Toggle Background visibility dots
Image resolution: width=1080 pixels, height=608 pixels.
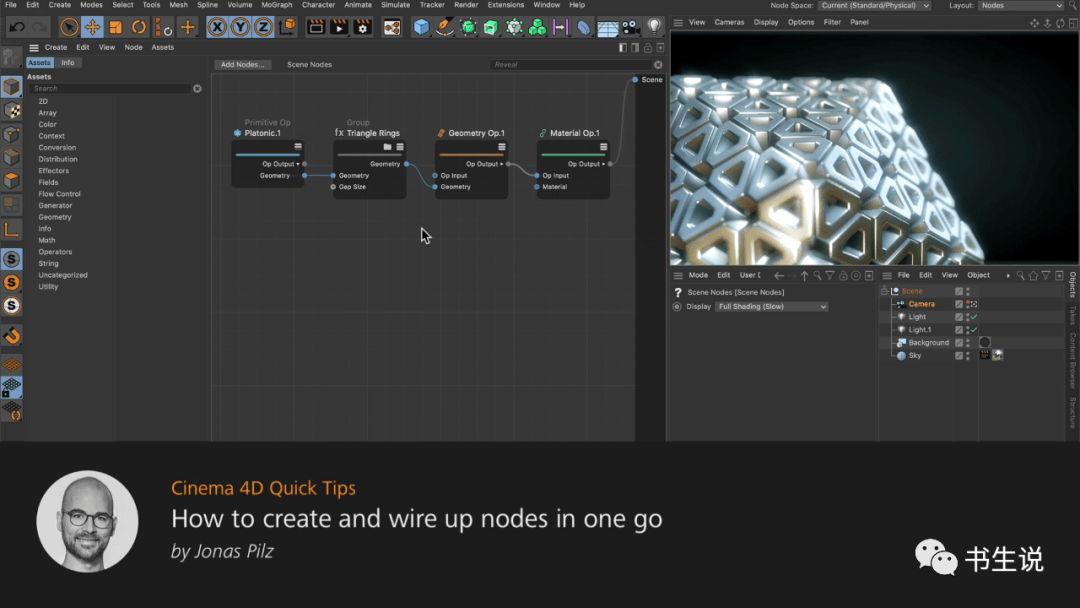(968, 343)
